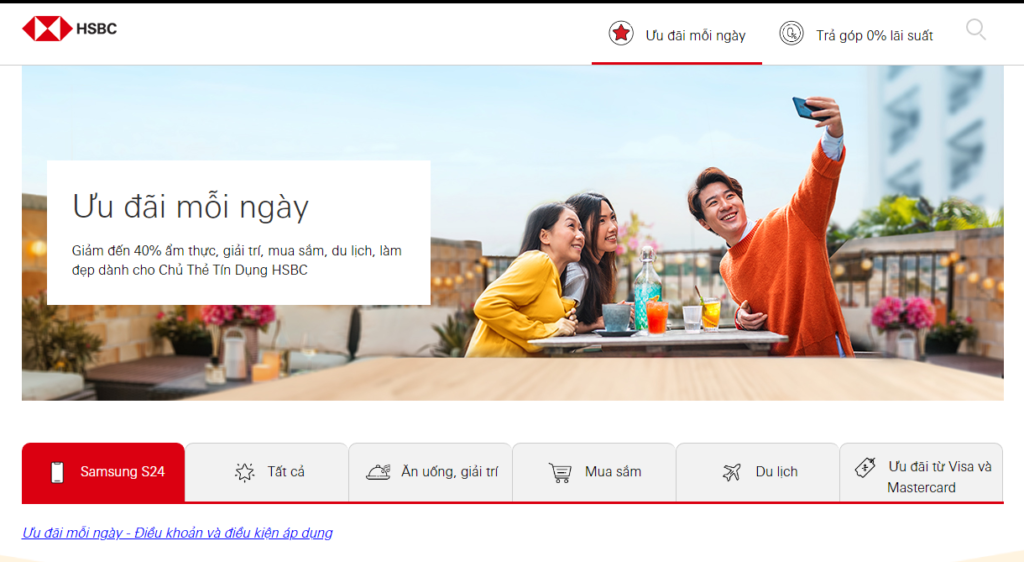The width and height of the screenshot is (1024, 562).
Task: Open search with the magnifier icon
Action: point(975,30)
